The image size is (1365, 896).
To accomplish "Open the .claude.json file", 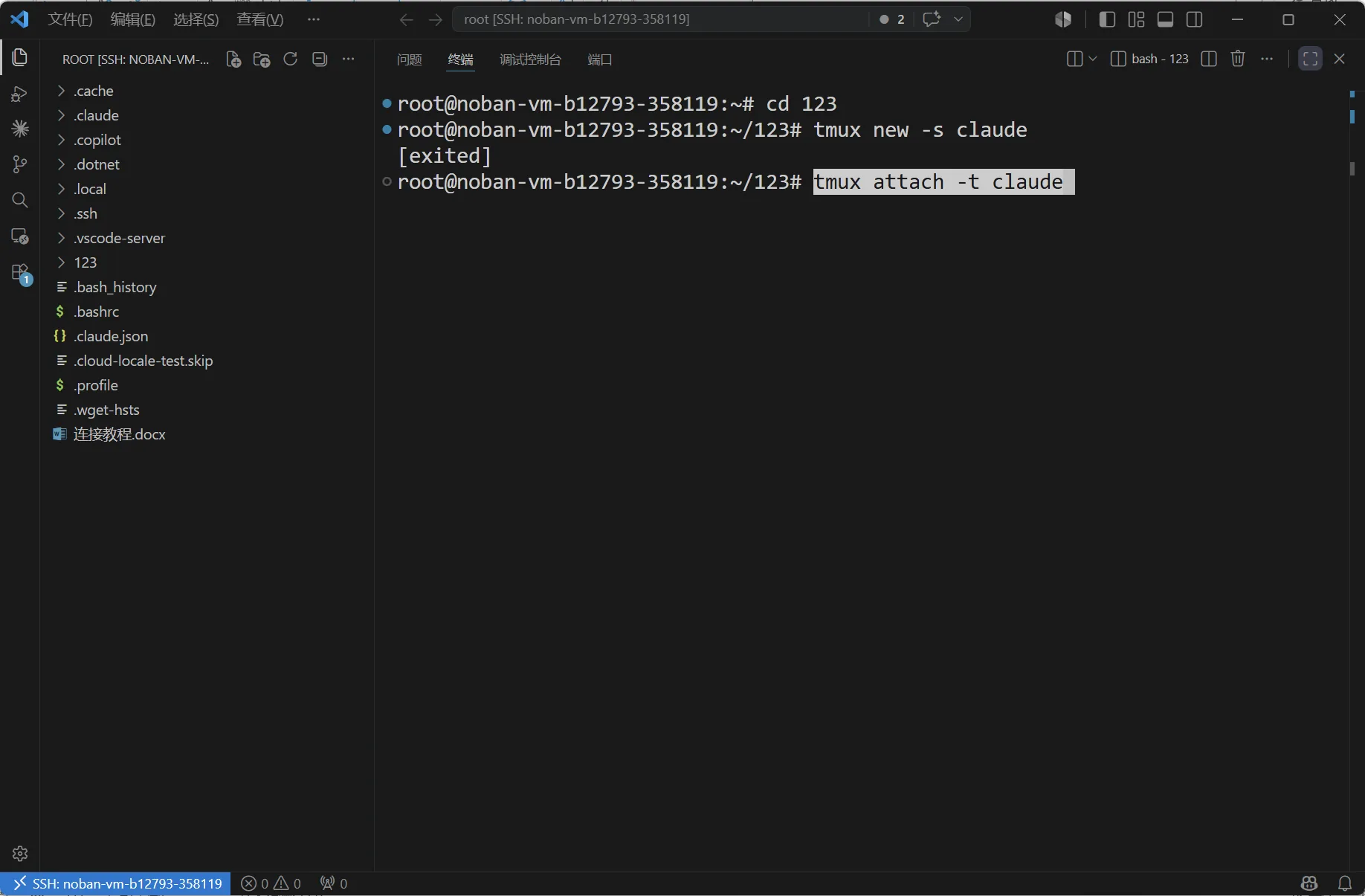I will click(x=206, y=336).
